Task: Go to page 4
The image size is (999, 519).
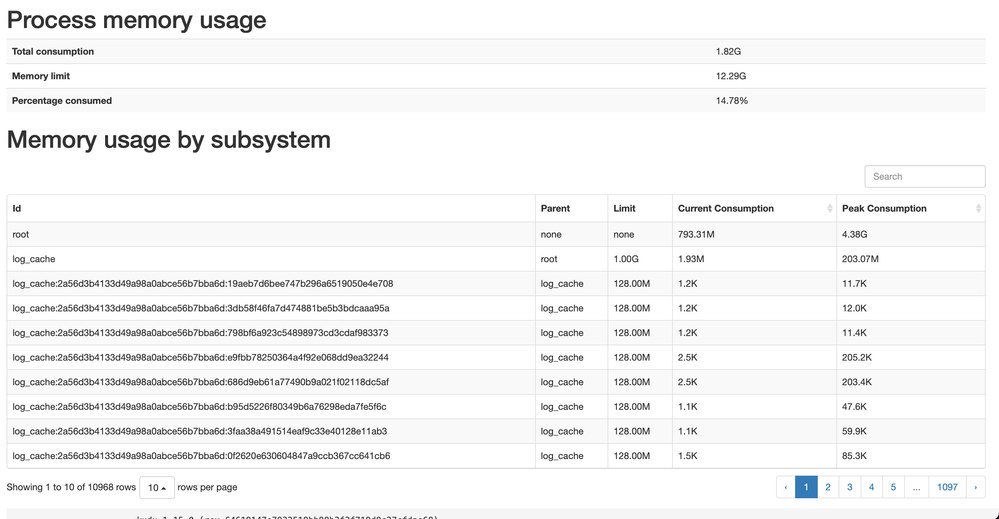Action: coord(872,487)
